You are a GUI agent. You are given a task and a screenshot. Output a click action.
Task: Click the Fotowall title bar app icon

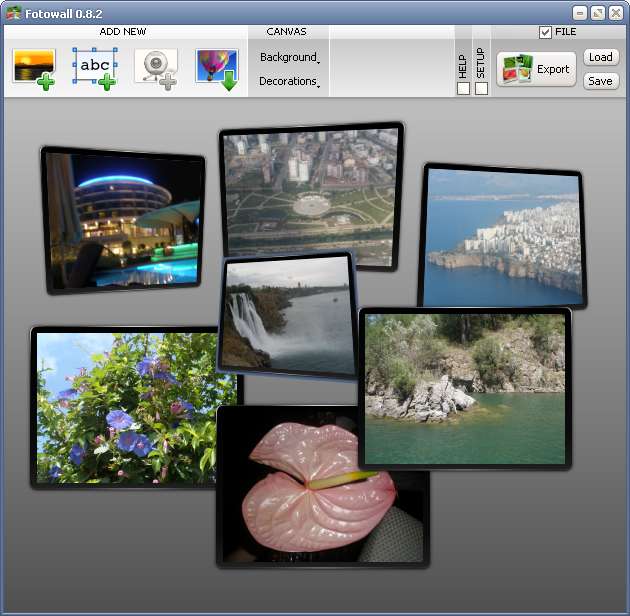[13, 14]
